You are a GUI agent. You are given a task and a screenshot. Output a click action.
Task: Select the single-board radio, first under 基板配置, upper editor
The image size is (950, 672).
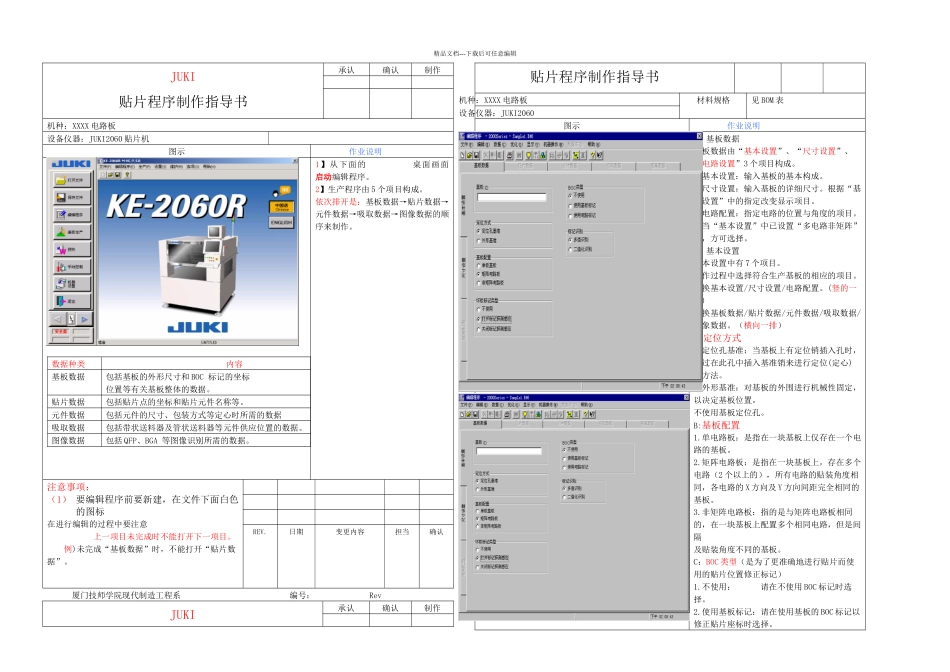(487, 265)
